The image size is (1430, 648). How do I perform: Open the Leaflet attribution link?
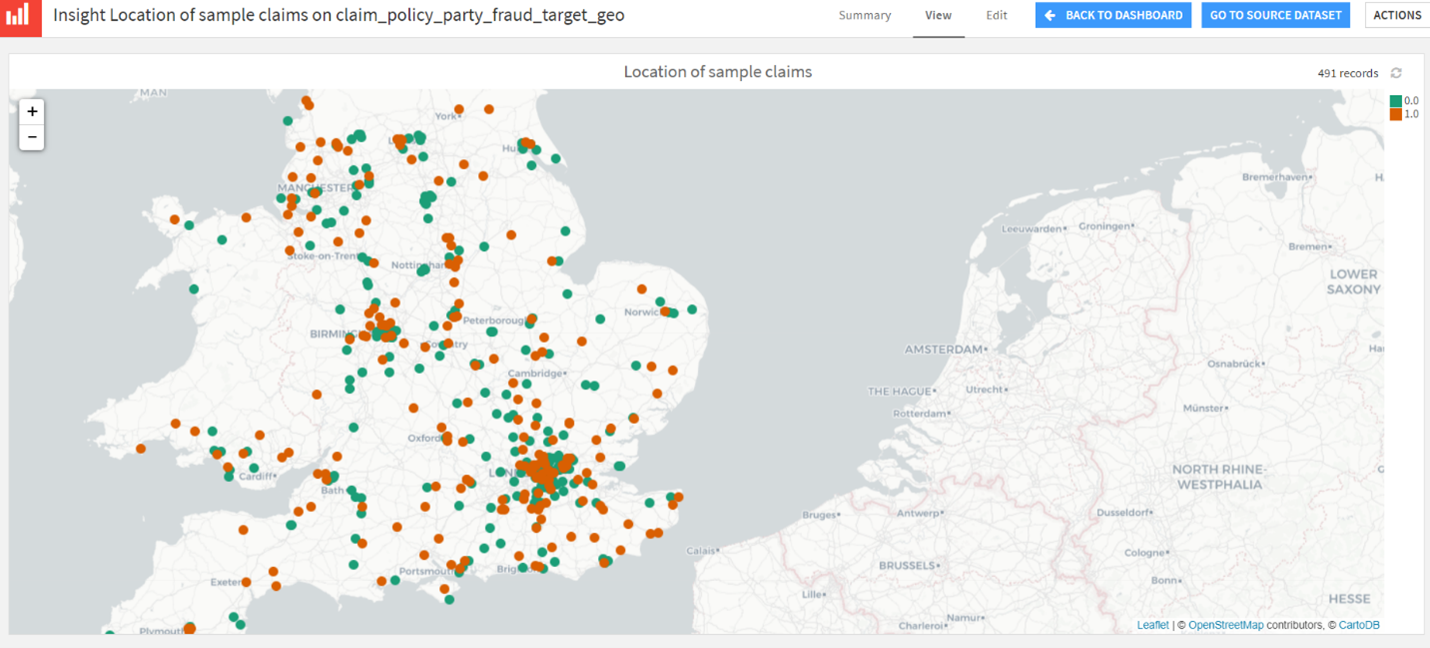coord(1152,625)
